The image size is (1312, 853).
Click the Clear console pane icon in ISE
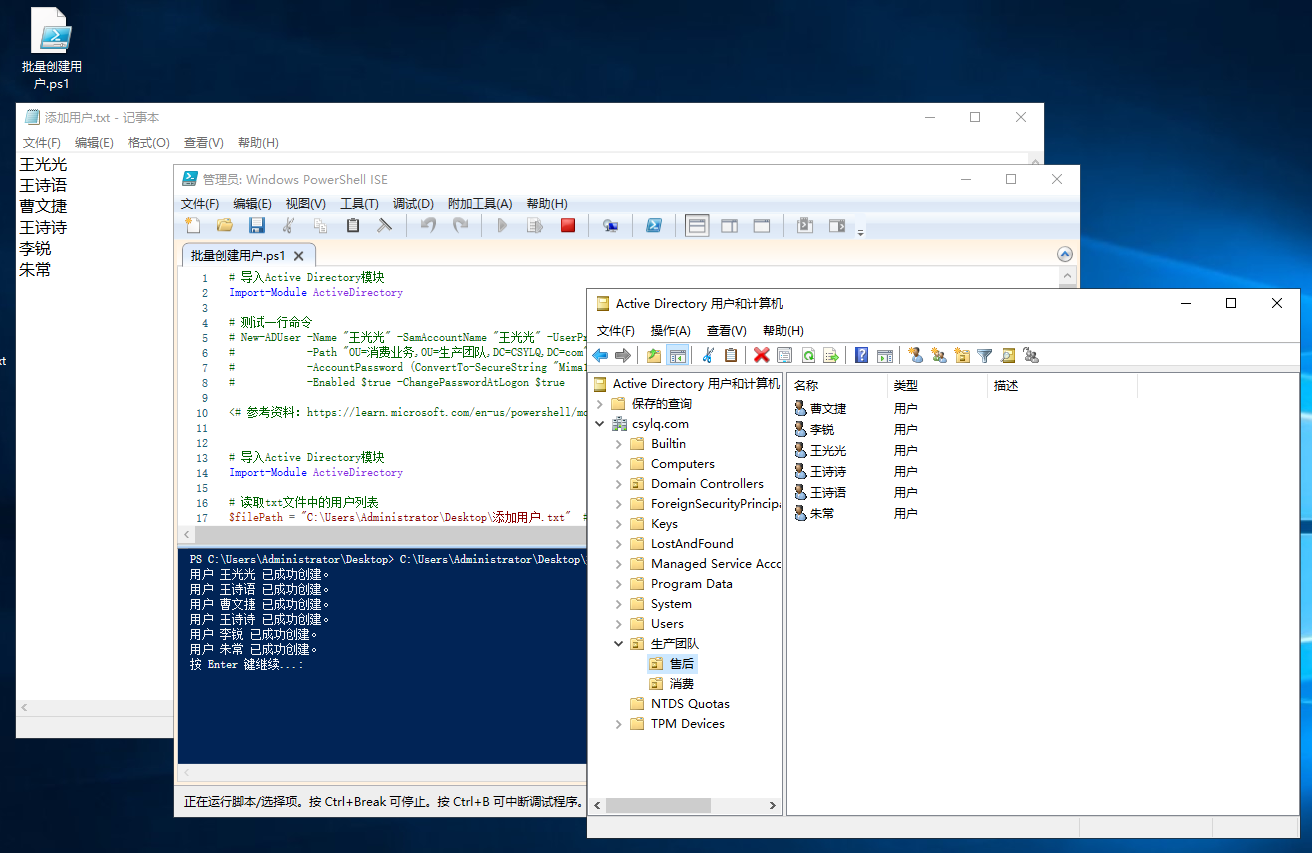tap(385, 226)
